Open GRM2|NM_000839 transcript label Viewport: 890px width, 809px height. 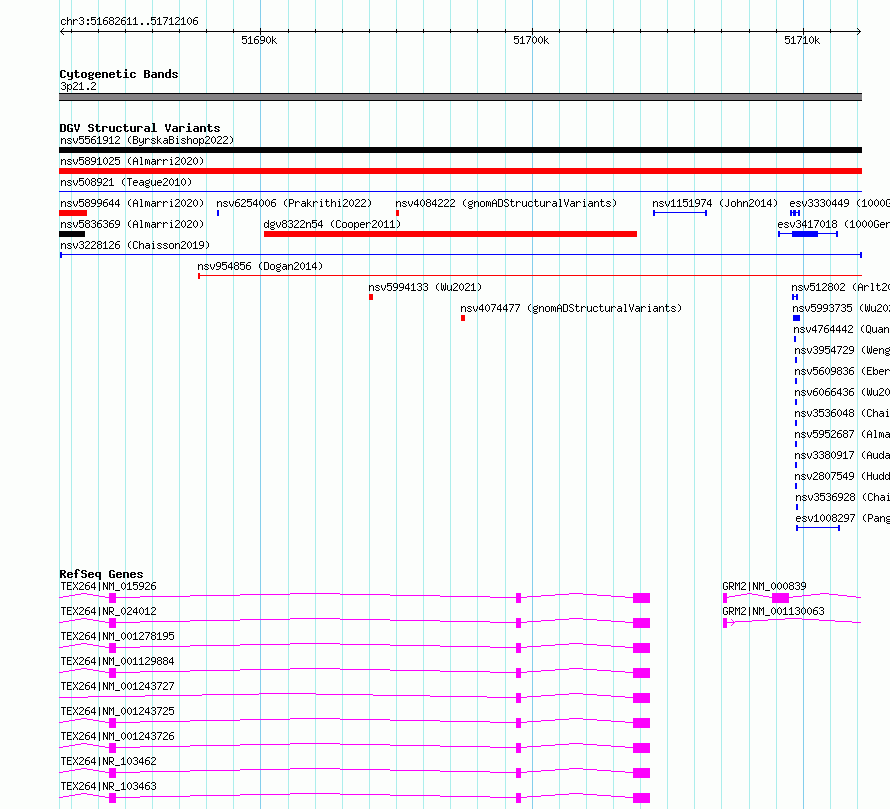[764, 586]
